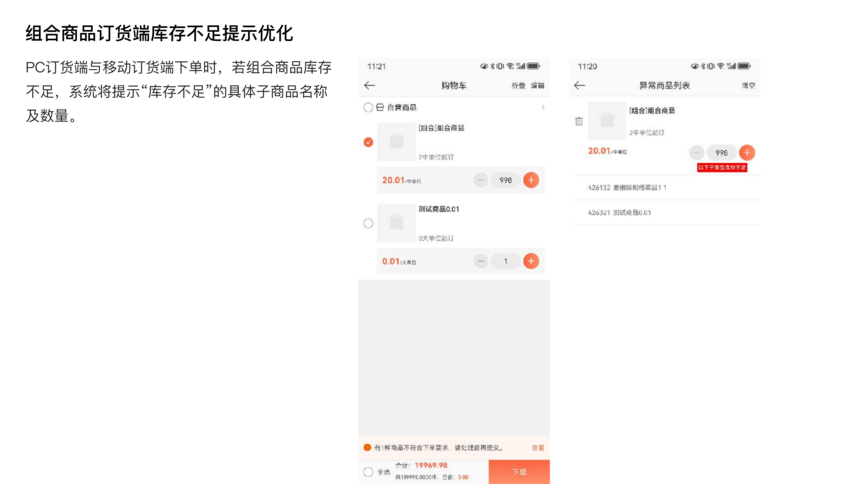The image size is (860, 484).
Task: Open the 组合商品 thumbnail in the cart
Action: pyautogui.click(x=397, y=142)
